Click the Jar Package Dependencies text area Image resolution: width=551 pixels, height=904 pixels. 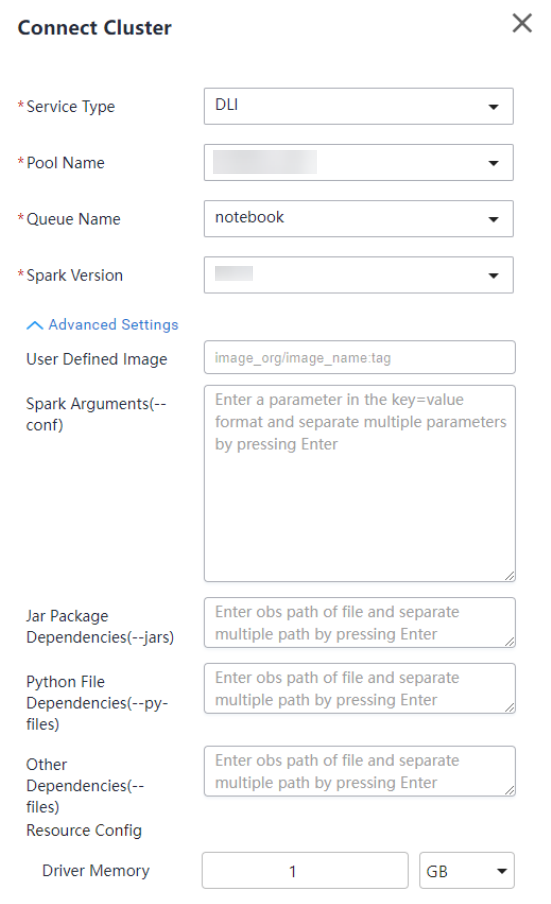pyautogui.click(x=360, y=623)
